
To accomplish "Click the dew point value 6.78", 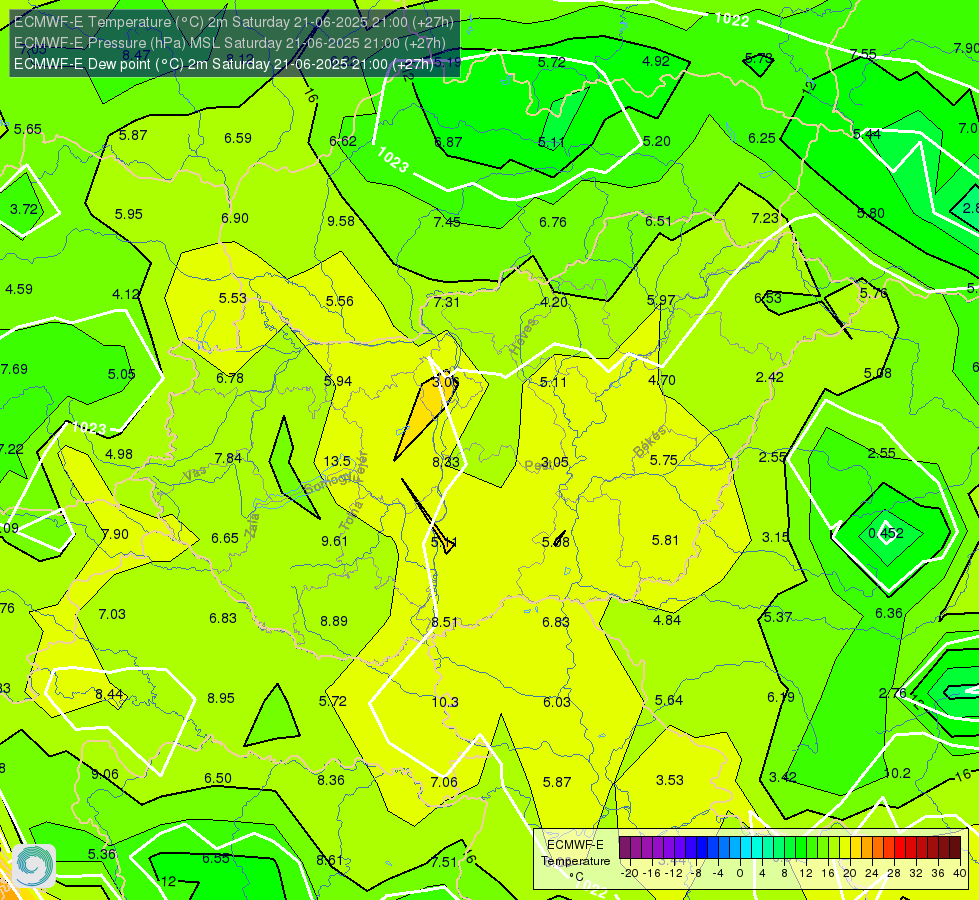I will pyautogui.click(x=230, y=378).
